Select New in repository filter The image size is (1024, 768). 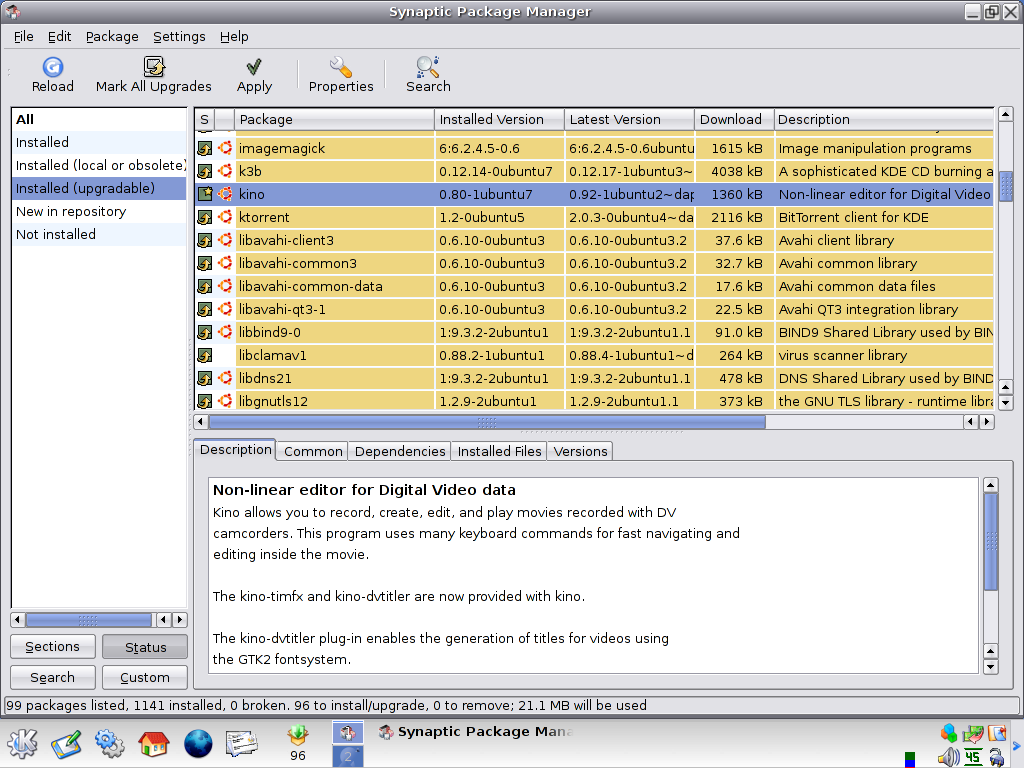pyautogui.click(x=99, y=212)
